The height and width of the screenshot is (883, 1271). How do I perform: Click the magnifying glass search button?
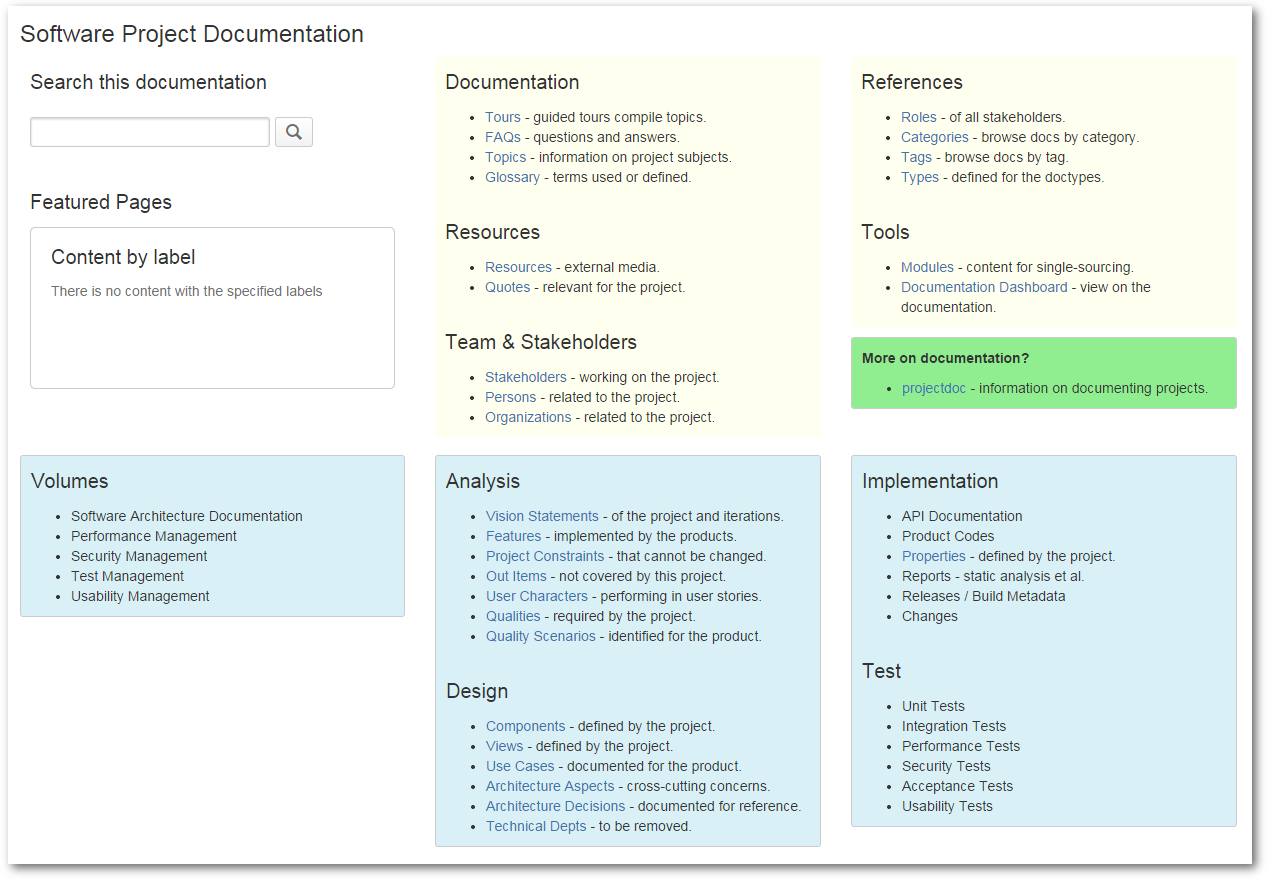293,132
